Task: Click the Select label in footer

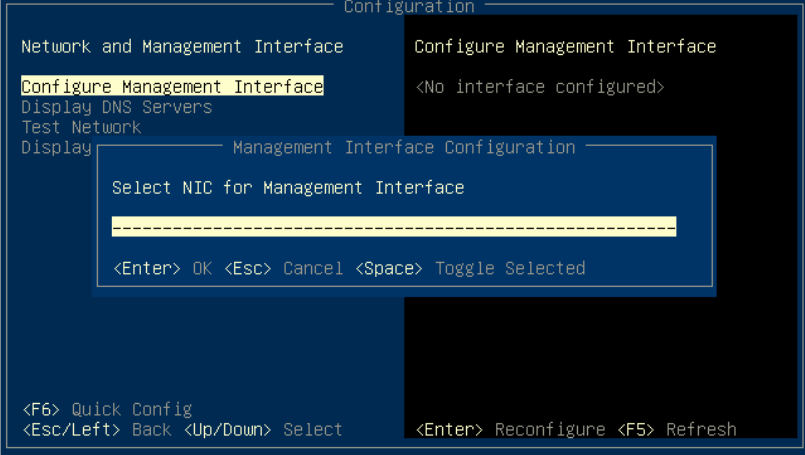Action: point(312,429)
